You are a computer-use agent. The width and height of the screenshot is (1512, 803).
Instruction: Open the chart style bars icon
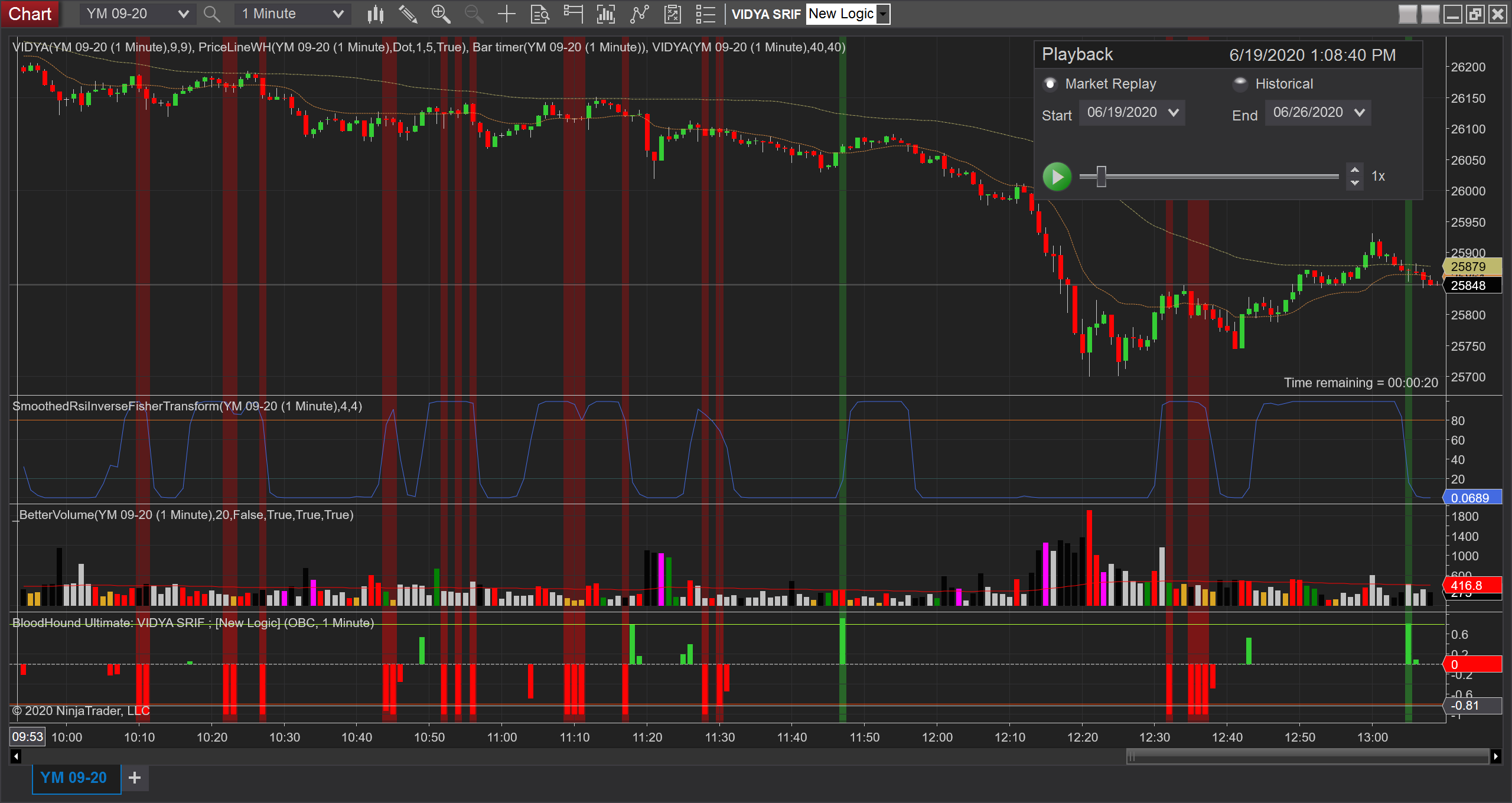pyautogui.click(x=375, y=14)
